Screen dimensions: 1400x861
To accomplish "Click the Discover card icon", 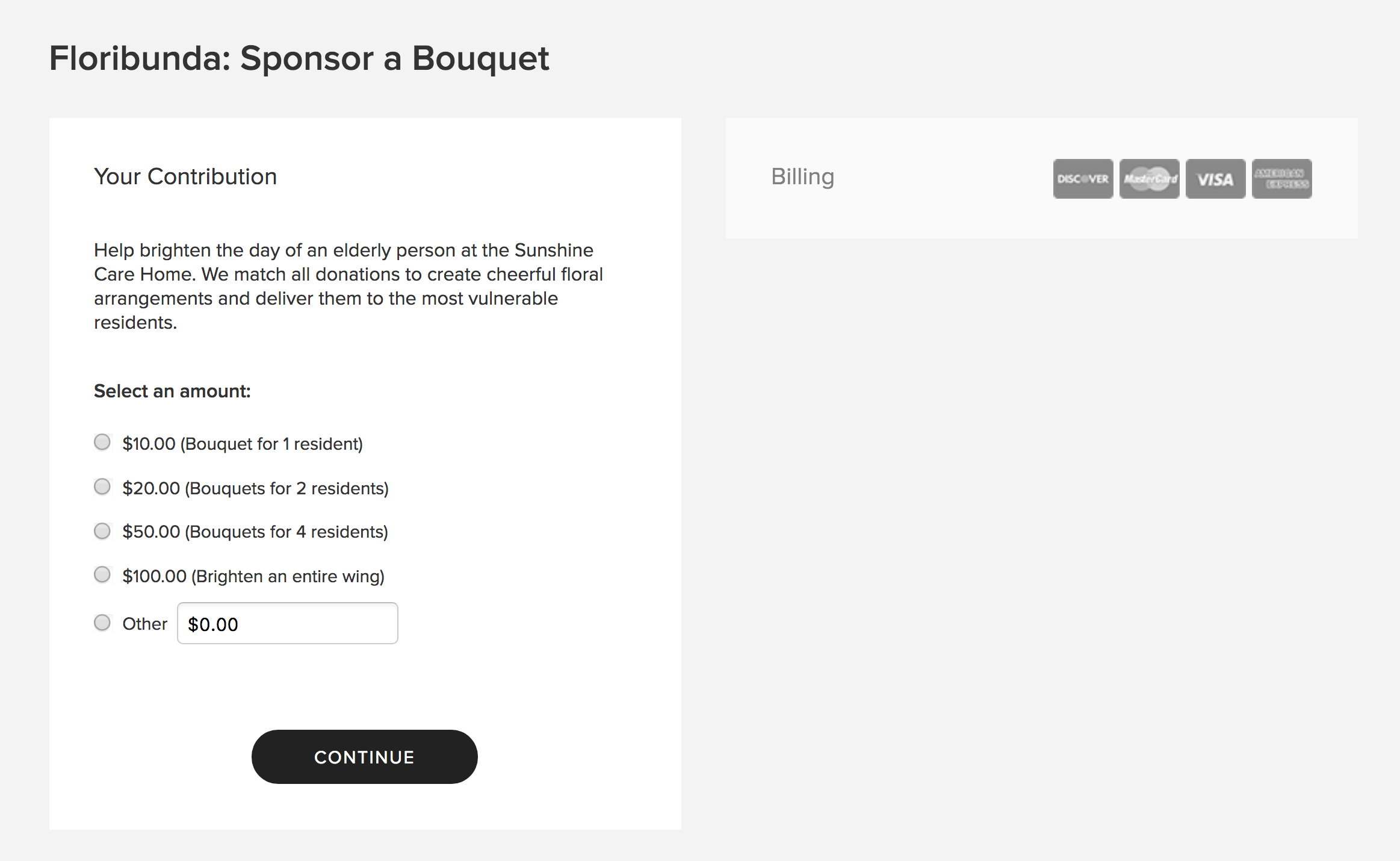I will tap(1083, 179).
